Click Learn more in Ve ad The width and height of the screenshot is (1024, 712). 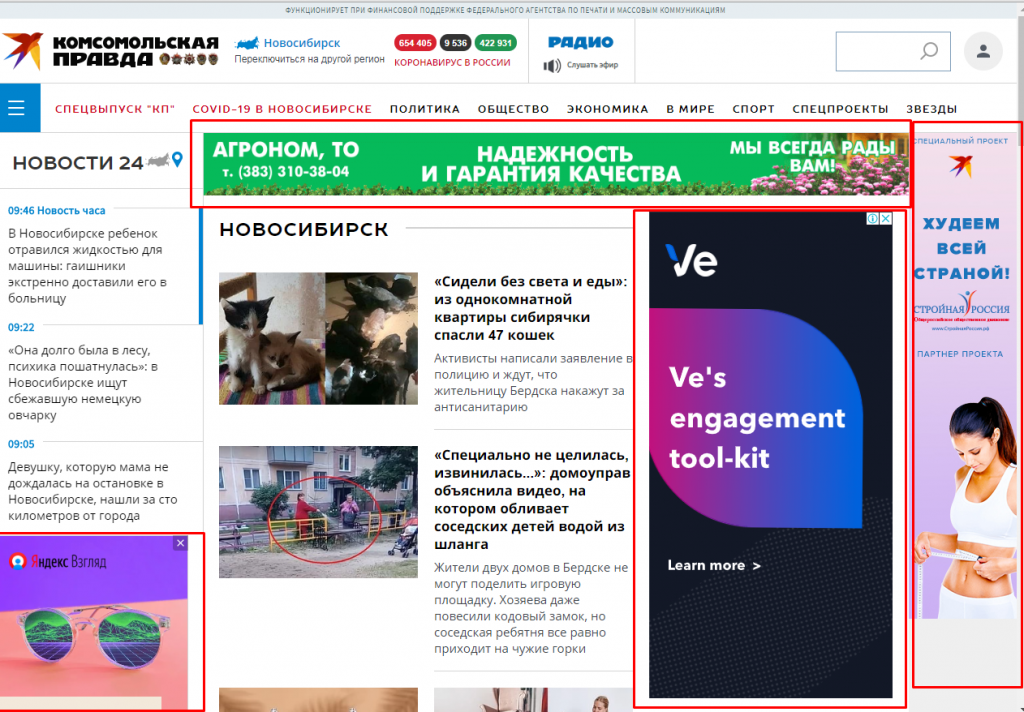coord(714,566)
